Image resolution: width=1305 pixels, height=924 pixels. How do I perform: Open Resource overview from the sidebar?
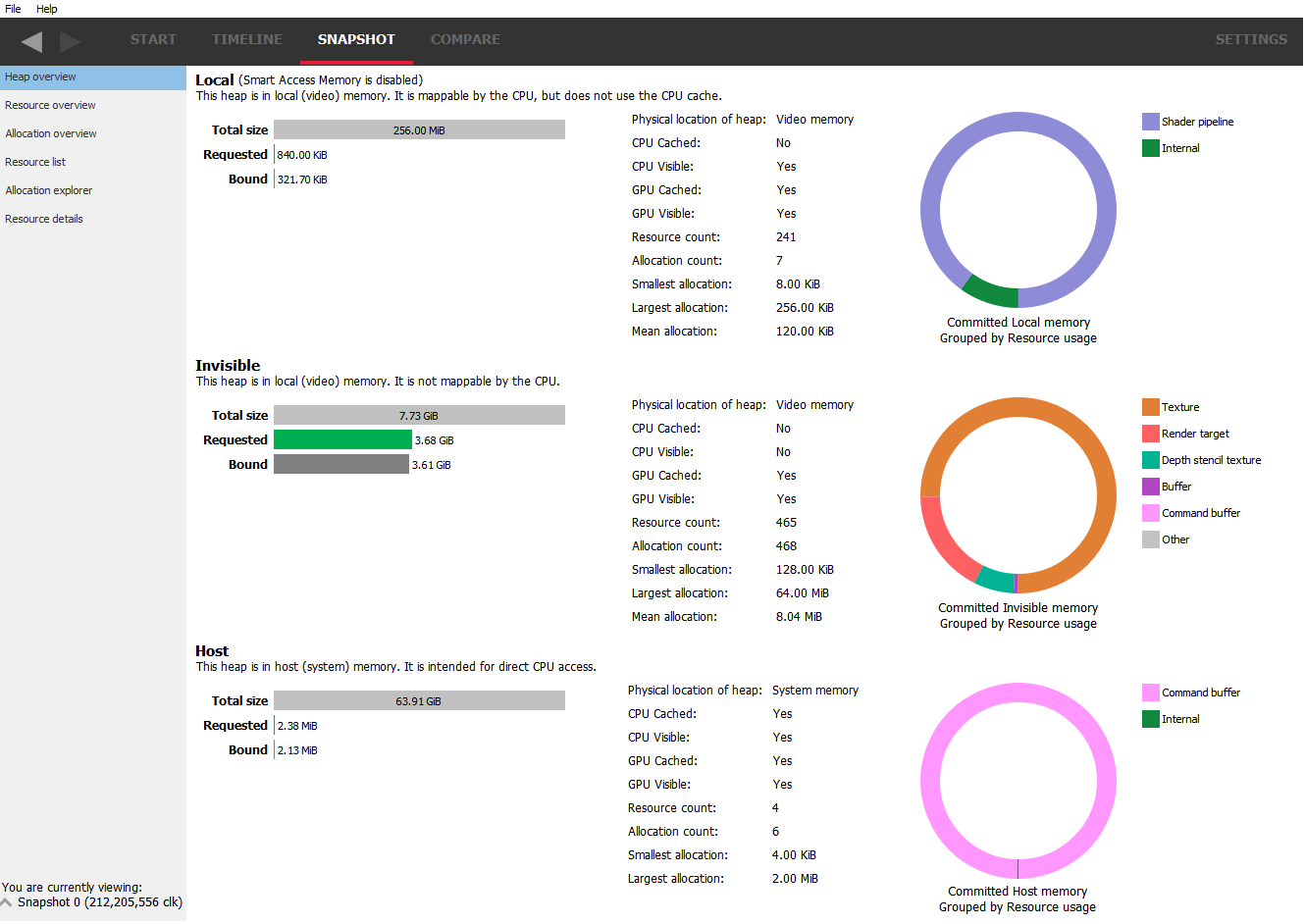coord(50,105)
